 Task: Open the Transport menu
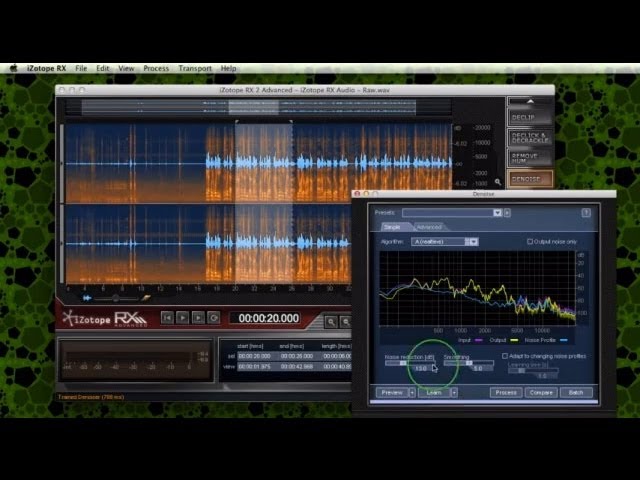tap(195, 68)
